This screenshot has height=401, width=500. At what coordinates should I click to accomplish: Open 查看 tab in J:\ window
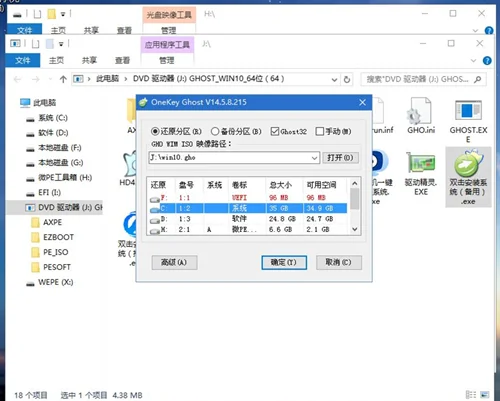click(122, 60)
